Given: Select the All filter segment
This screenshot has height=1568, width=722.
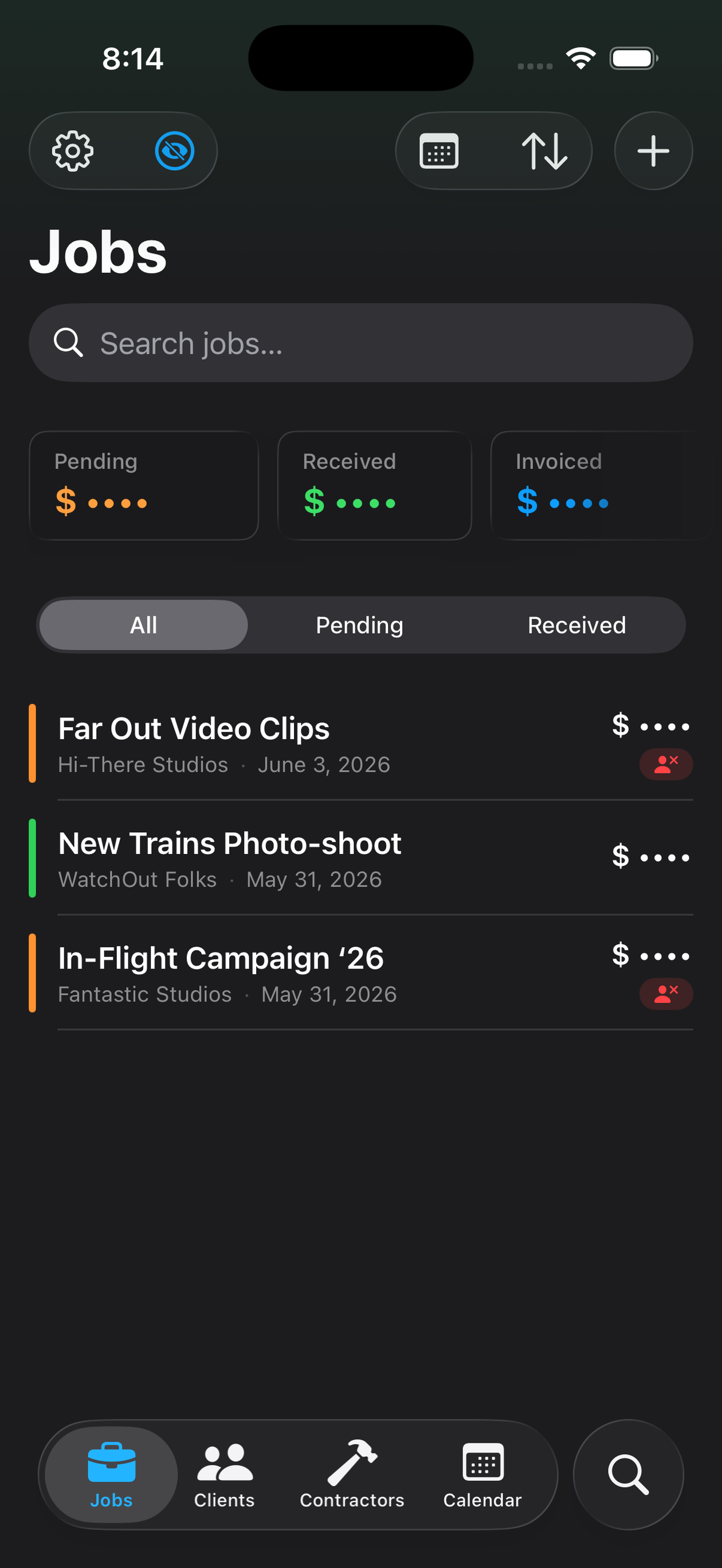Looking at the screenshot, I should click(144, 625).
